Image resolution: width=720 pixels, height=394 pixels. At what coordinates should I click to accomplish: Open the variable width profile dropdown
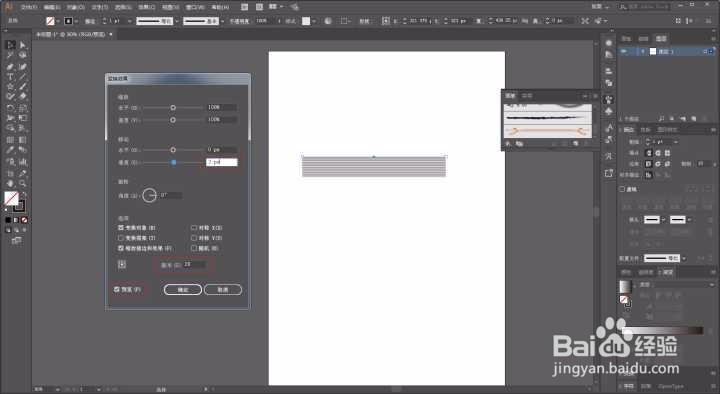pos(177,21)
